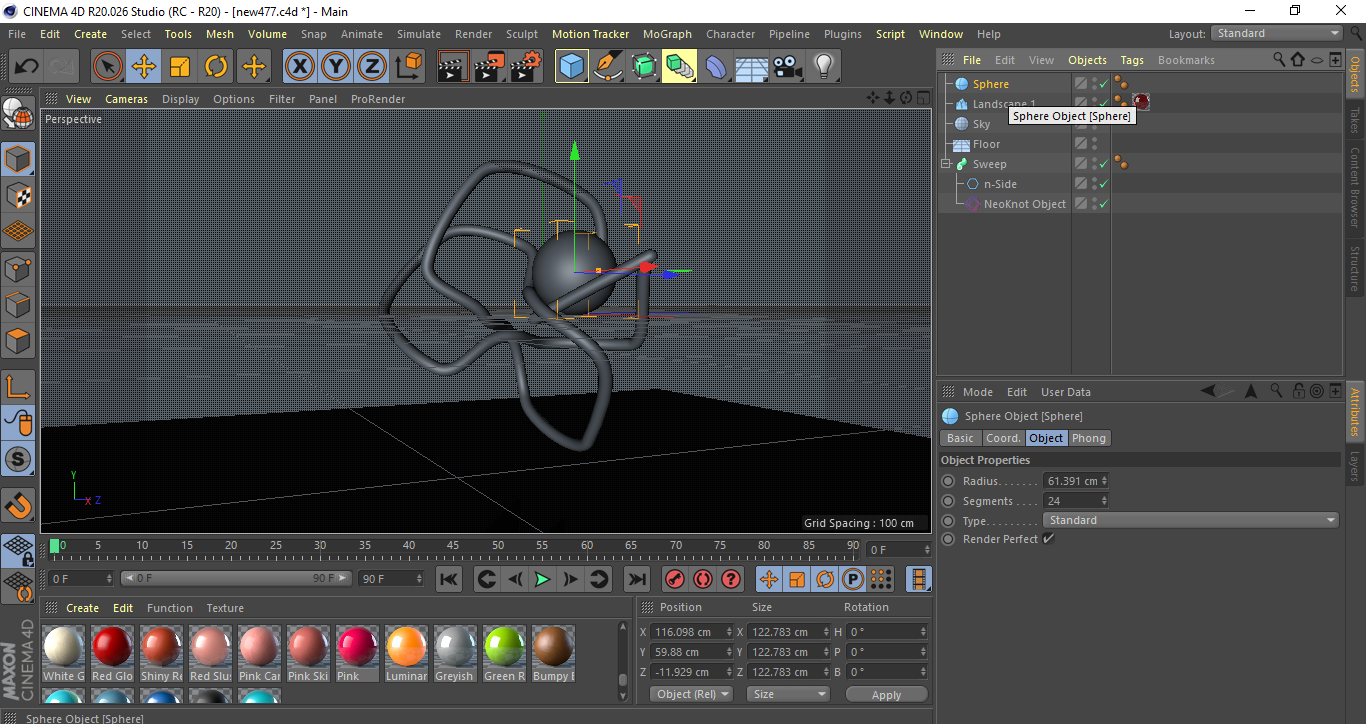Toggle Sky visibility dots
Image resolution: width=1366 pixels, height=724 pixels.
[1094, 124]
